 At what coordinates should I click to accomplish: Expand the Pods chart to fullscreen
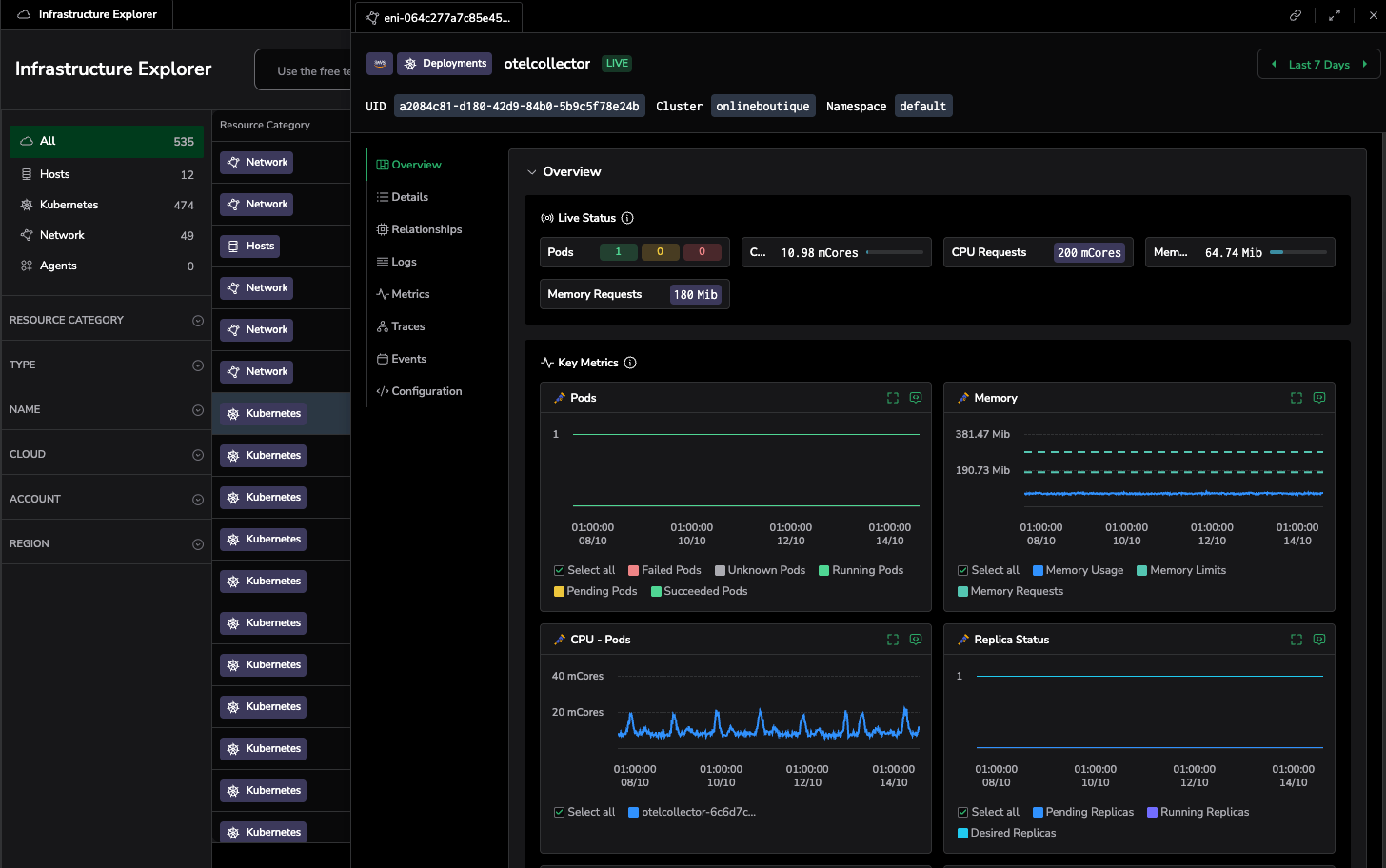coord(893,398)
